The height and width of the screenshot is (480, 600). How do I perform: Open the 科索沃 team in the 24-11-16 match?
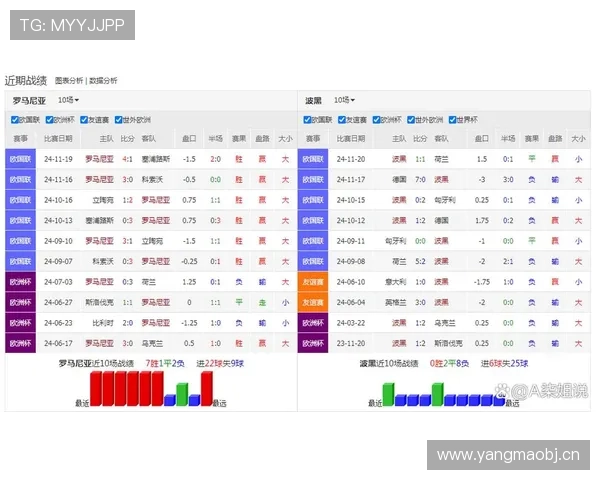[x=152, y=180]
